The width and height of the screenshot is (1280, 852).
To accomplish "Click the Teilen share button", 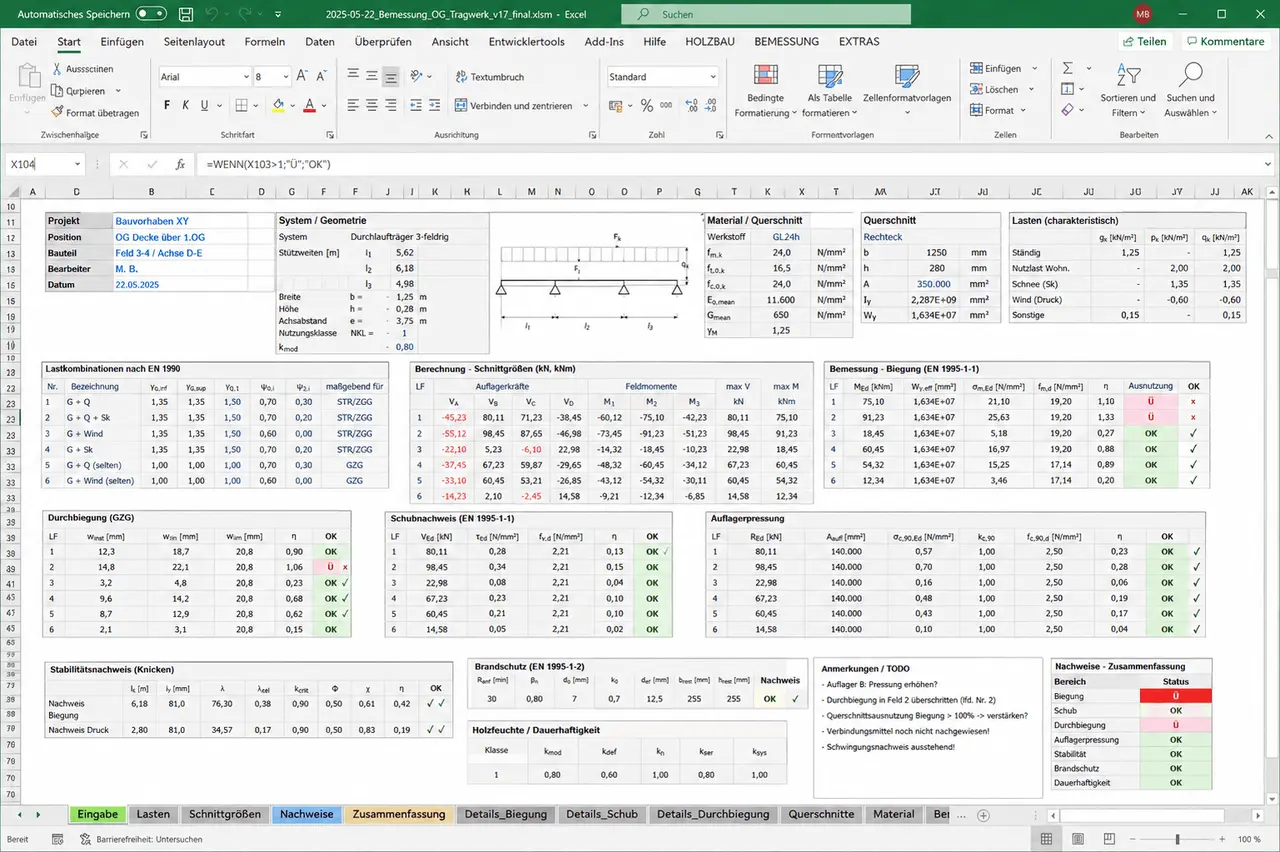I will [x=1145, y=42].
